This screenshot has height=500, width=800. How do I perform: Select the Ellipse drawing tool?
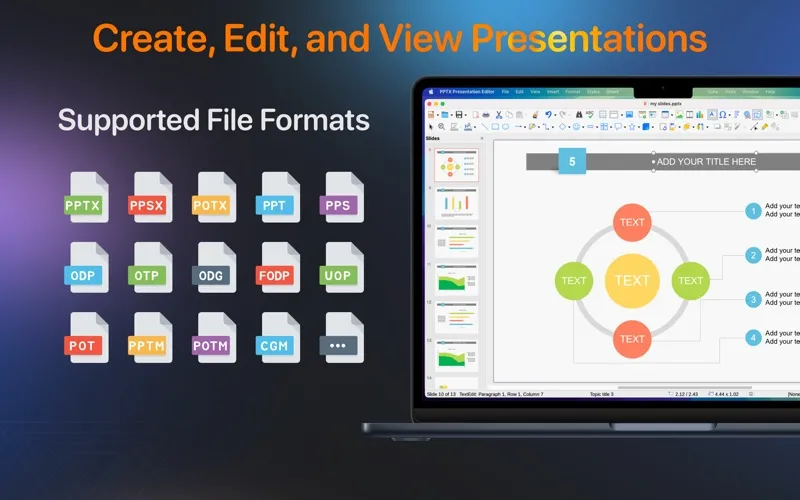(x=506, y=127)
